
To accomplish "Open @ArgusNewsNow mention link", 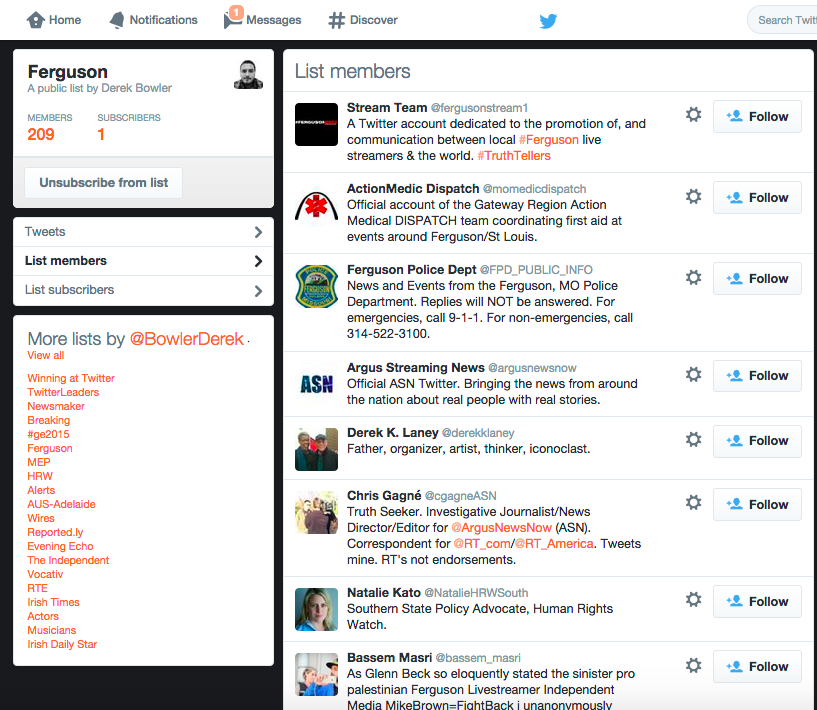I will click(501, 528).
